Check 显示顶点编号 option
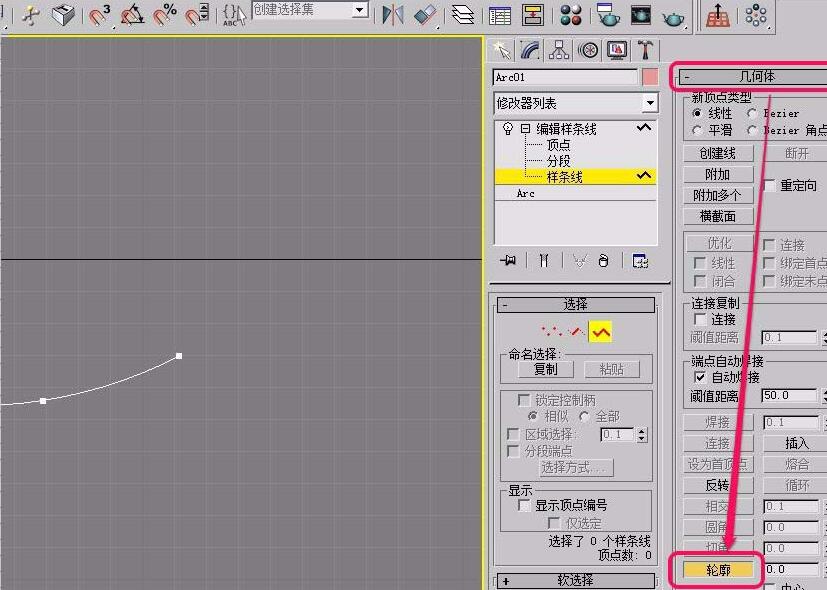 pyautogui.click(x=523, y=505)
